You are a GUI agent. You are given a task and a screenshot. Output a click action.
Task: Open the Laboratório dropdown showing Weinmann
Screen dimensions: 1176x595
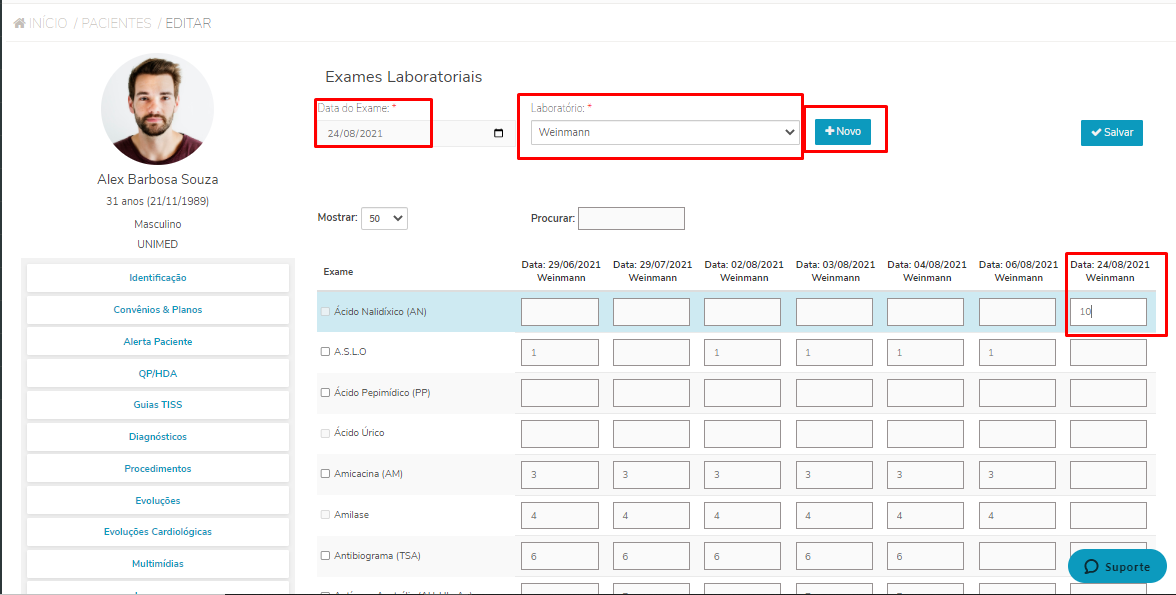666,132
